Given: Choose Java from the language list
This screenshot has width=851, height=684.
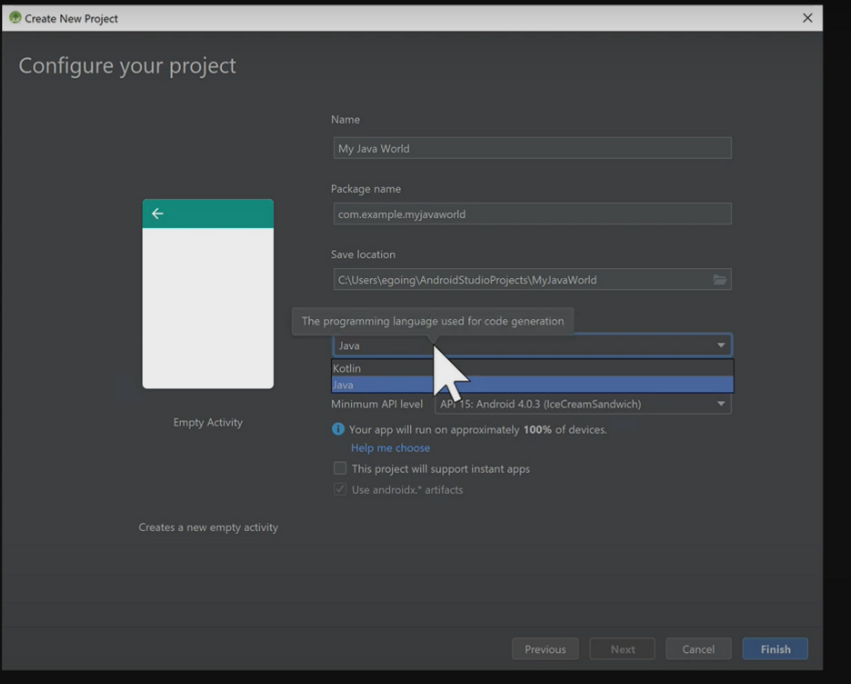Looking at the screenshot, I should coord(532,384).
